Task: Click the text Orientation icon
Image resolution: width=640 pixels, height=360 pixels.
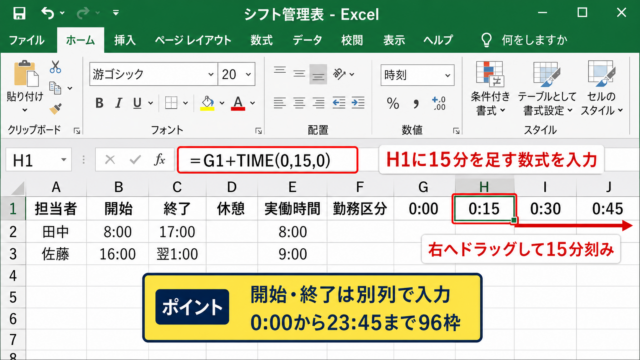Action: click(x=340, y=73)
